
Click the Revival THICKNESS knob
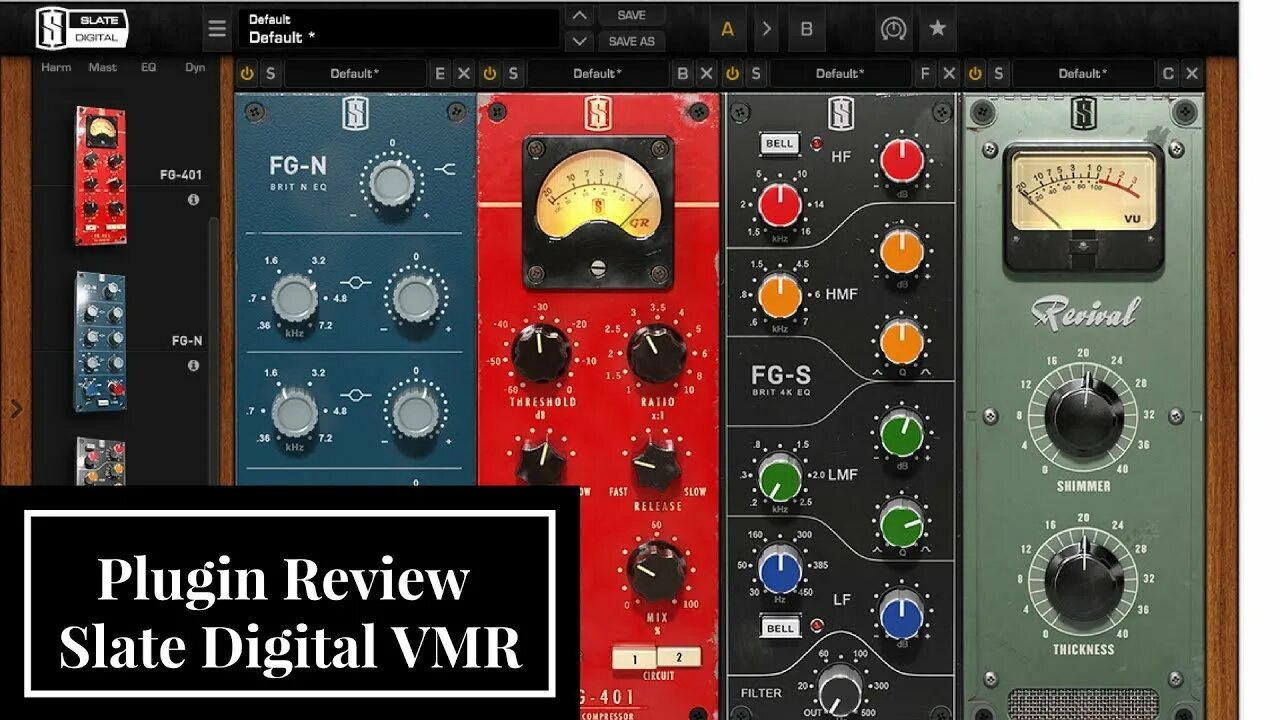point(1084,582)
